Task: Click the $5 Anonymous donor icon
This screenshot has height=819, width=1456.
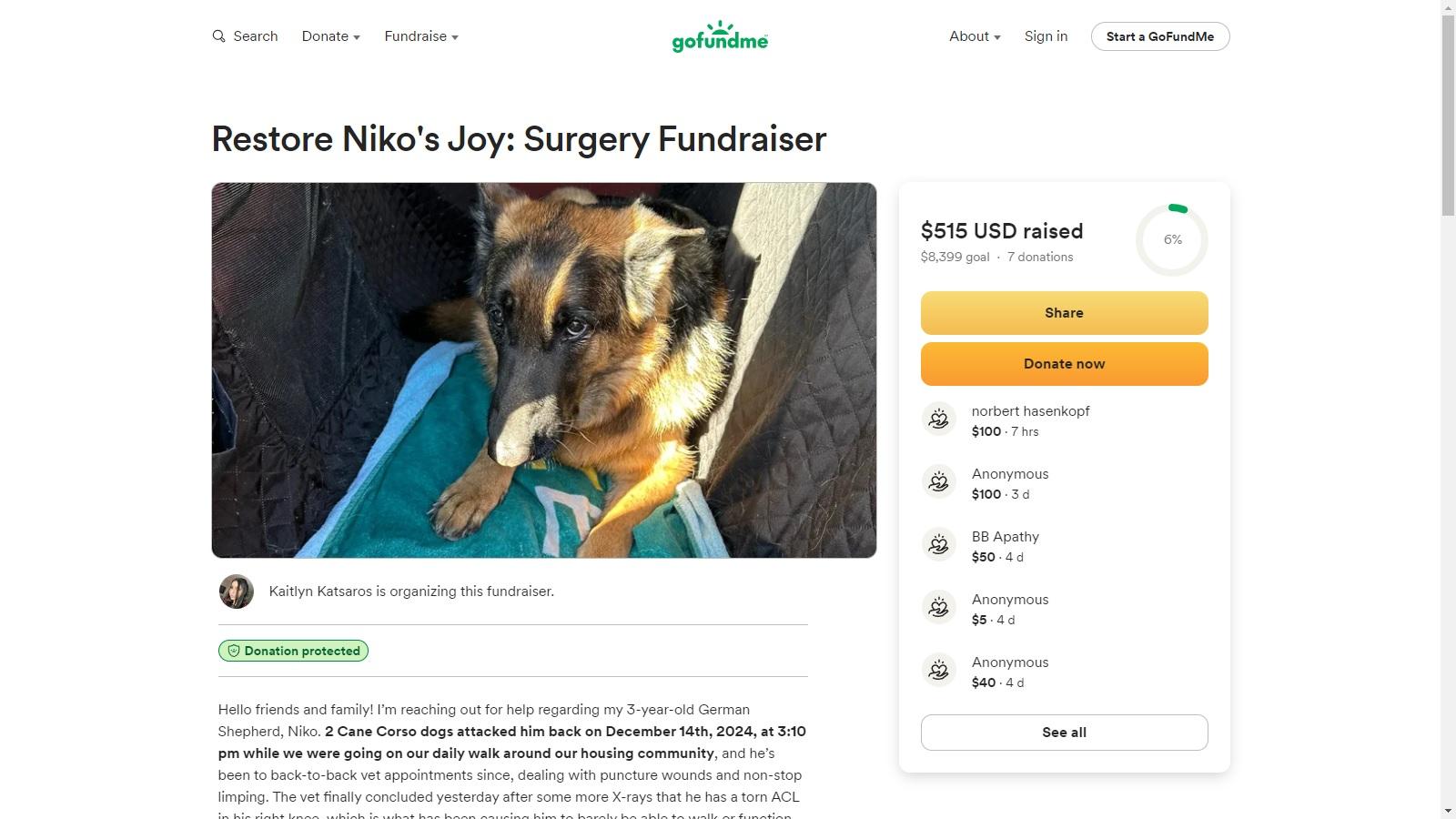Action: (938, 608)
